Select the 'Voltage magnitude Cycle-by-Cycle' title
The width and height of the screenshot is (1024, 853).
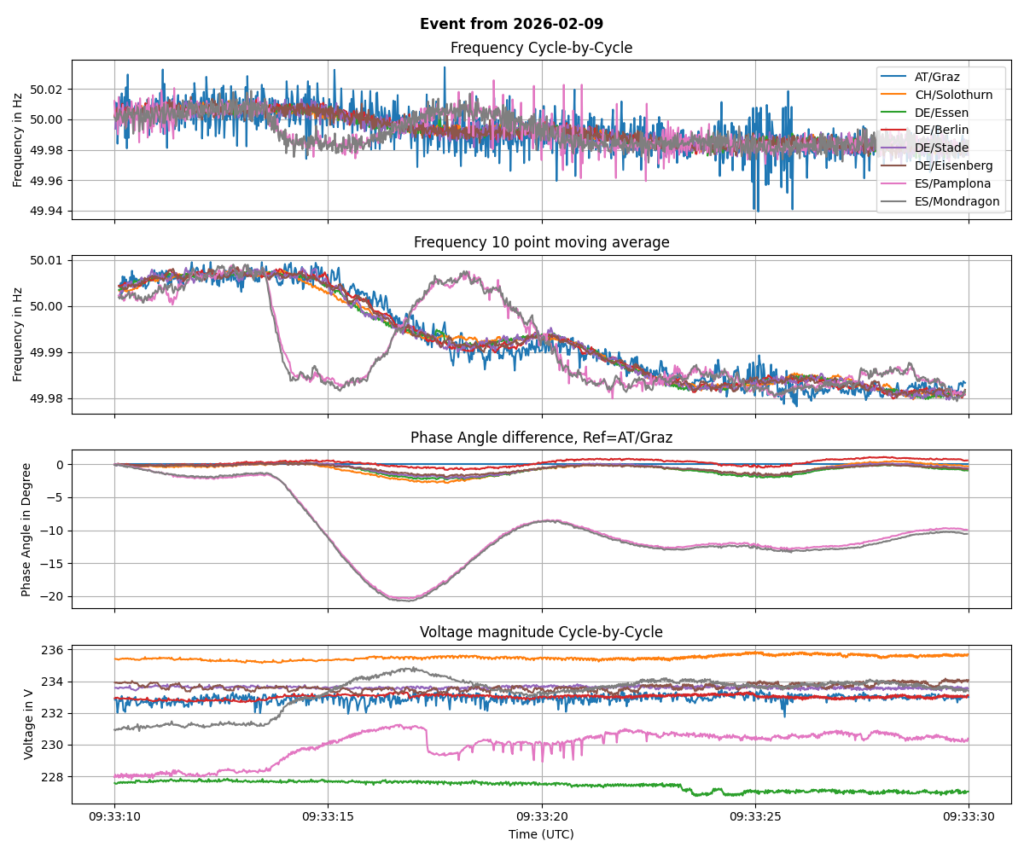(x=541, y=632)
